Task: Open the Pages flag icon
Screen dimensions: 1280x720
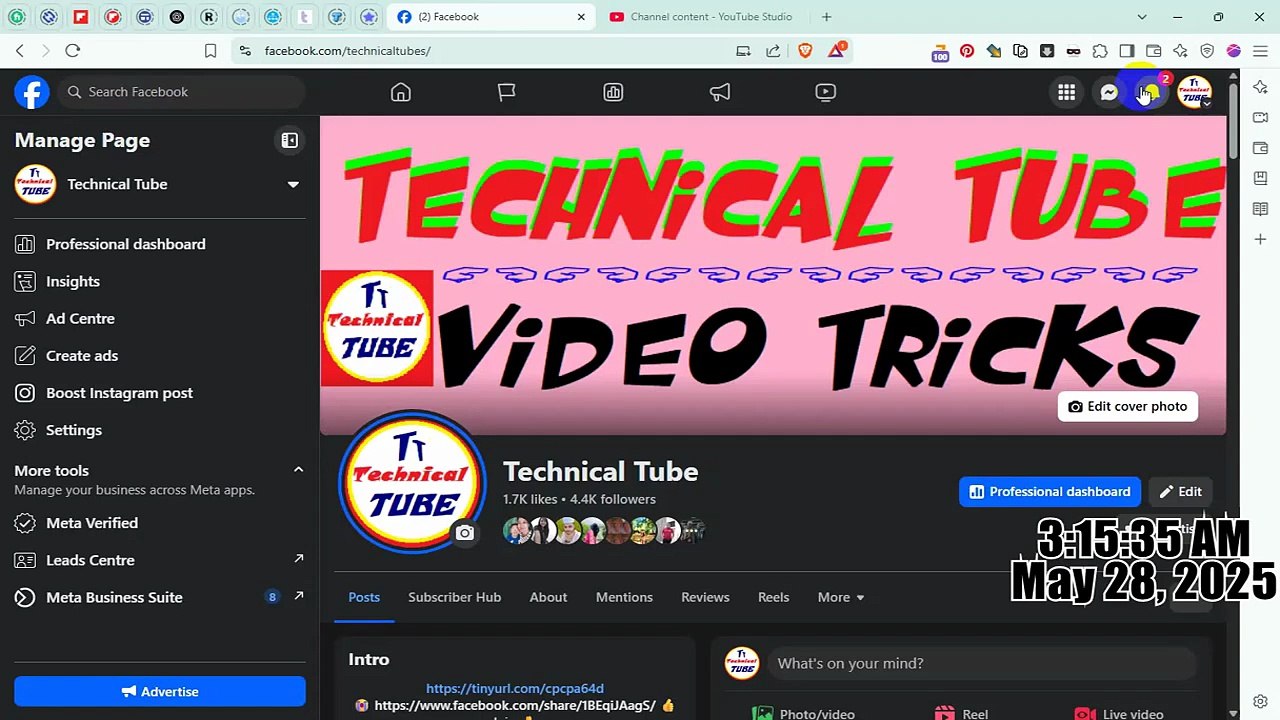Action: (x=507, y=92)
